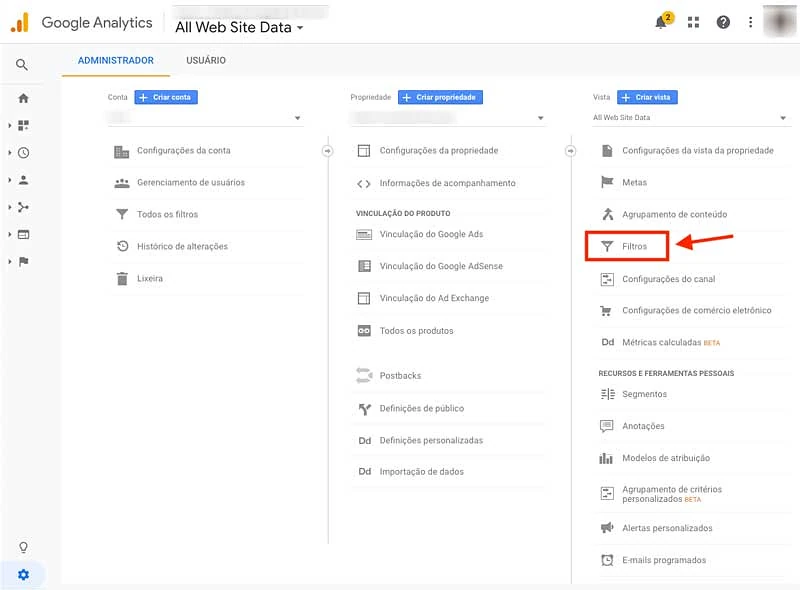Viewport: 800px width, 590px height.
Task: Click the Criar vista button
Action: [647, 97]
